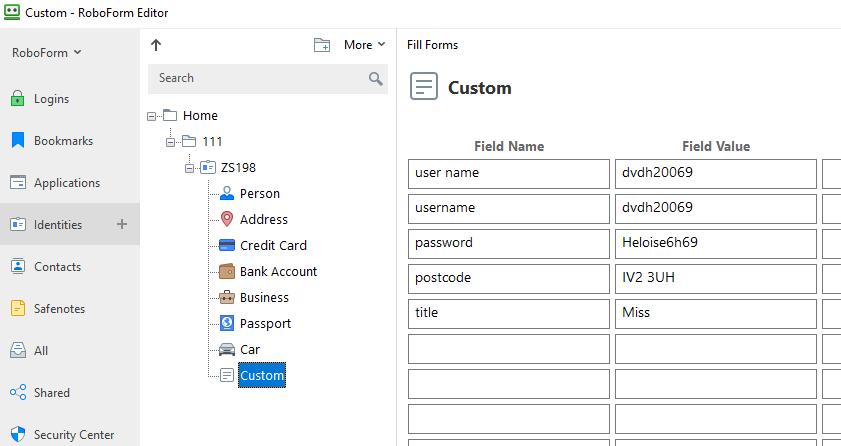The image size is (841, 446).
Task: Click the Search input box
Action: pyautogui.click(x=260, y=78)
